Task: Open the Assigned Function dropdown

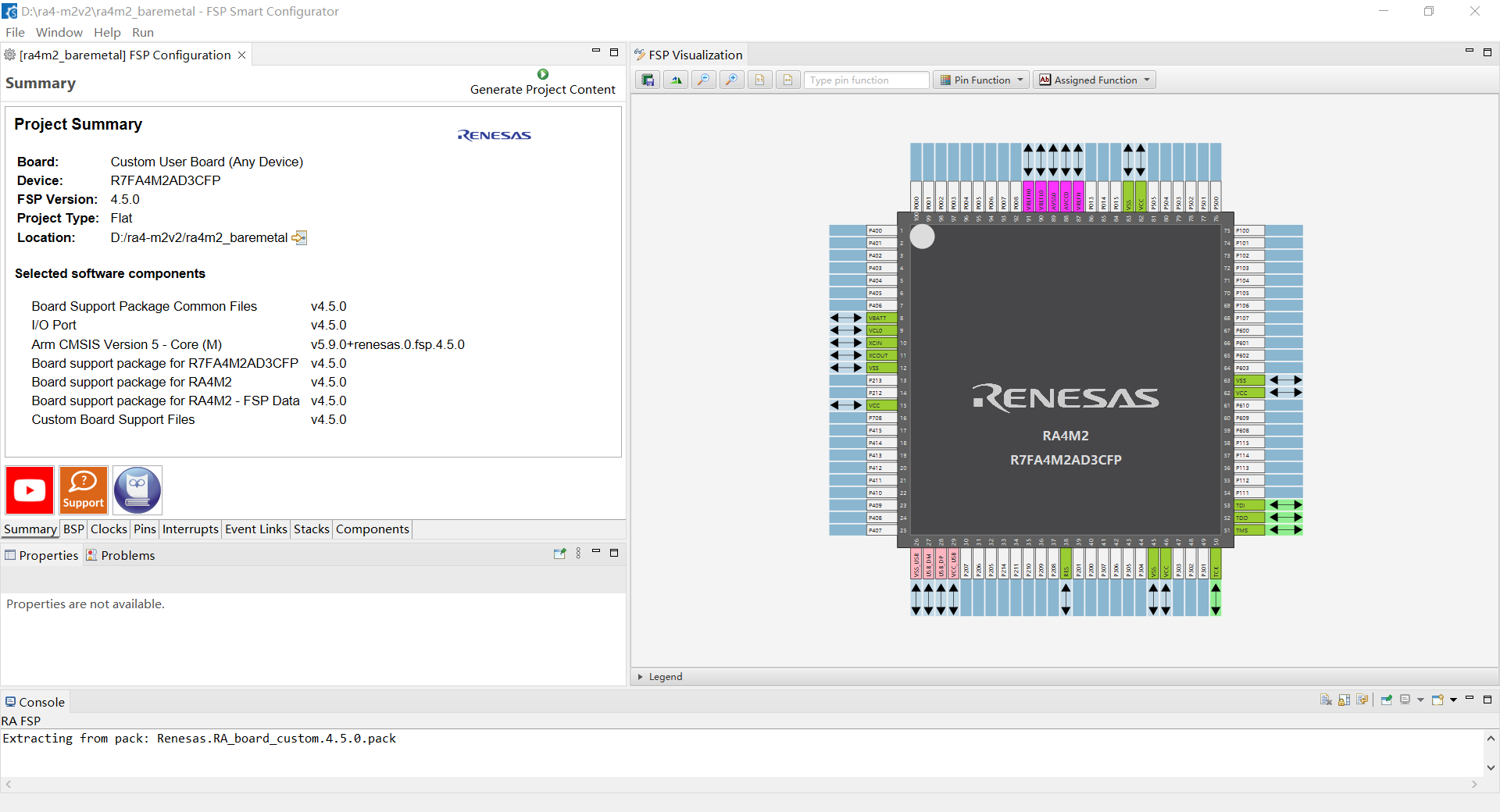Action: coord(1095,80)
